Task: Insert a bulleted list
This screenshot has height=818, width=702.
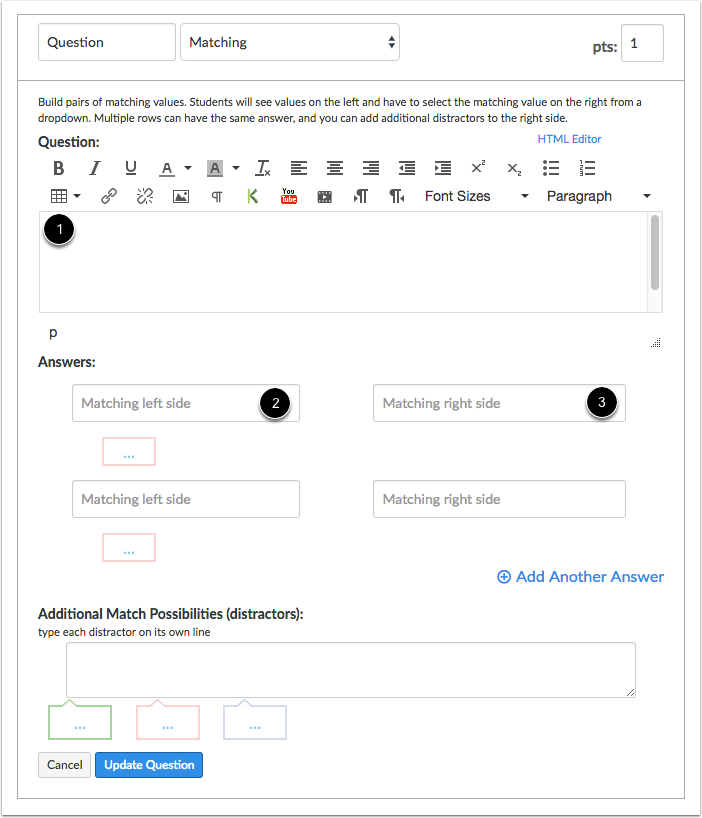Action: pos(551,168)
